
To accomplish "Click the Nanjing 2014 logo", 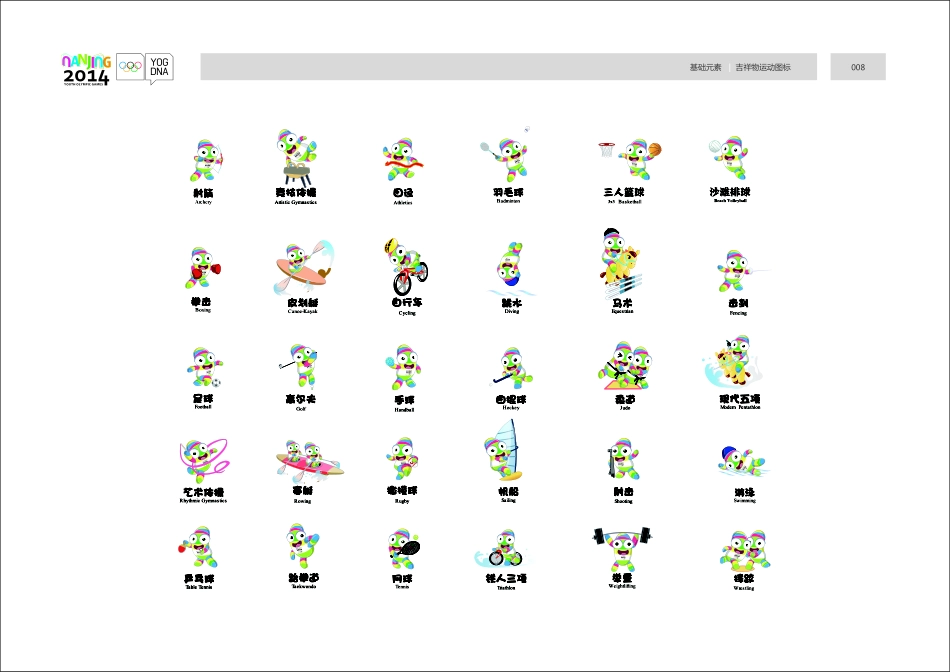I will point(86,69).
